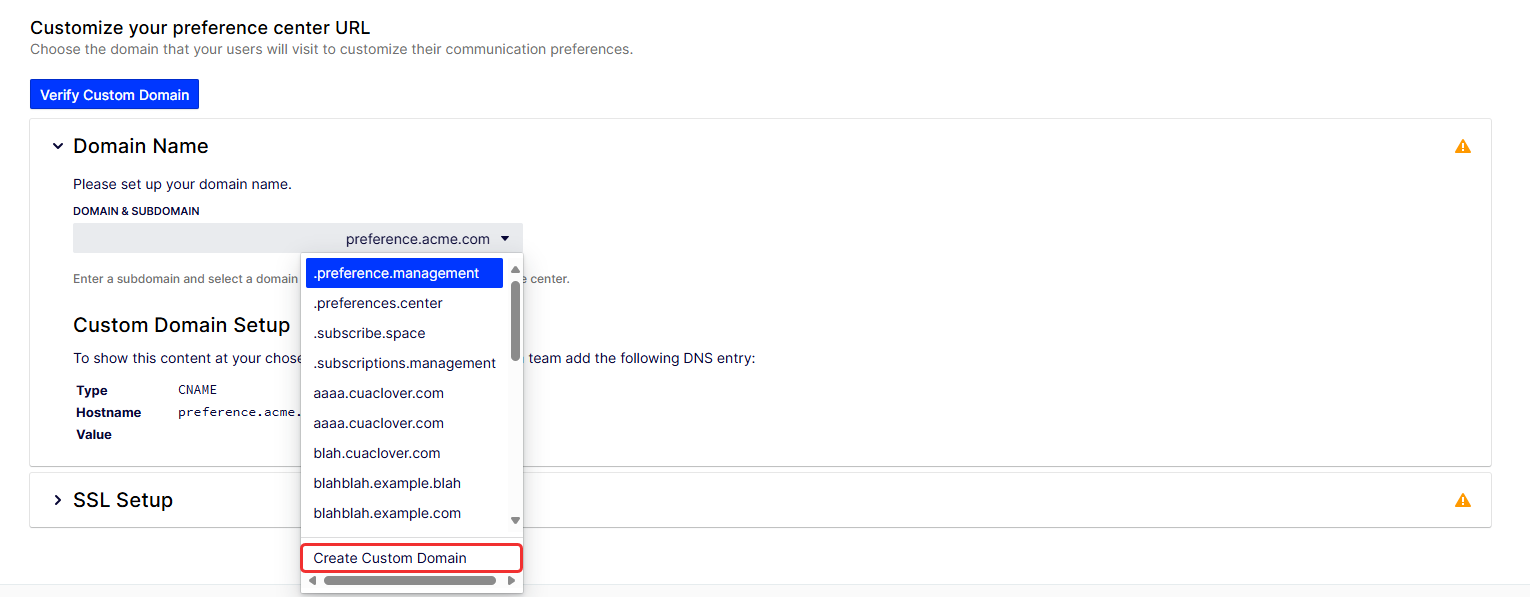Click the dropdown horizontal scrollbar thumb
The height and width of the screenshot is (597, 1530).
410,580
